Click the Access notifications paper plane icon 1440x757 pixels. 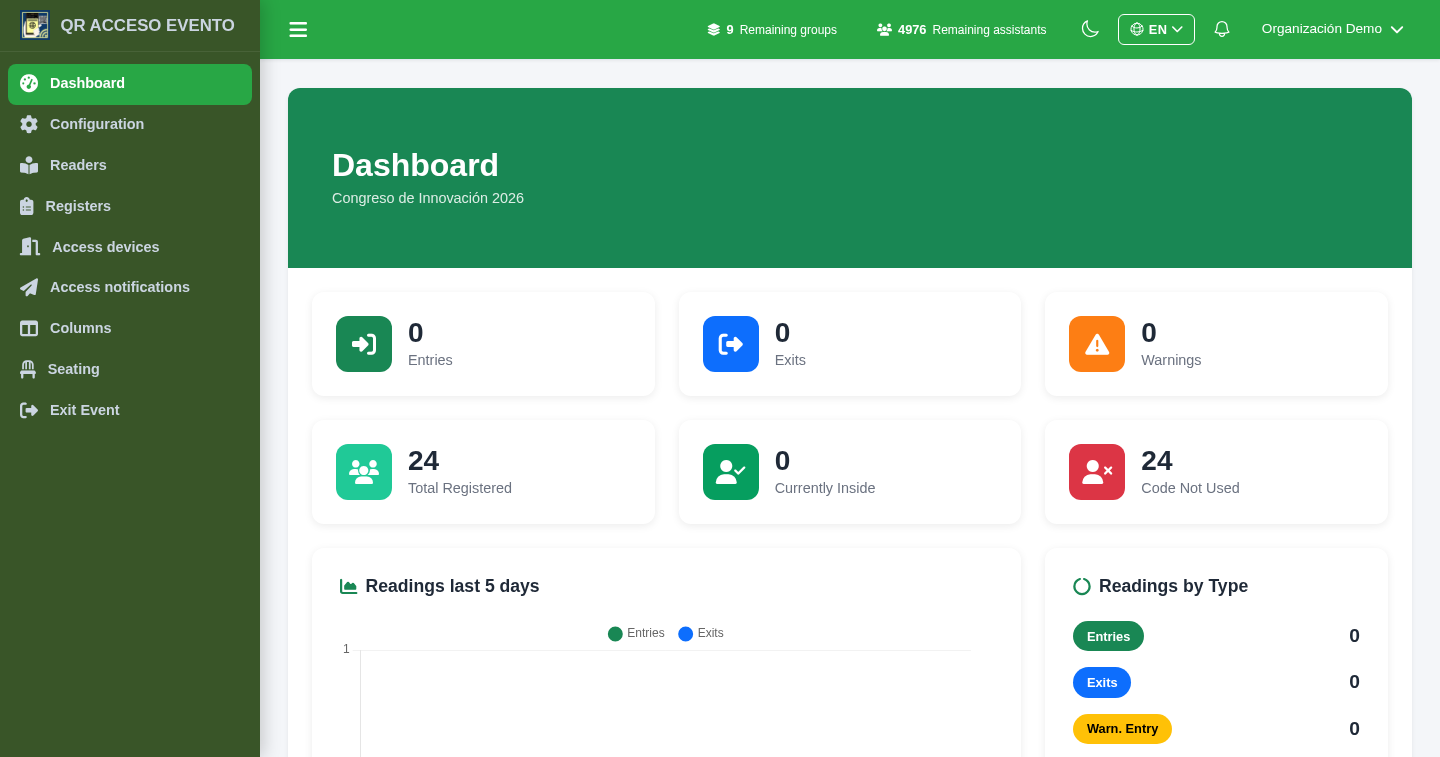click(29, 287)
